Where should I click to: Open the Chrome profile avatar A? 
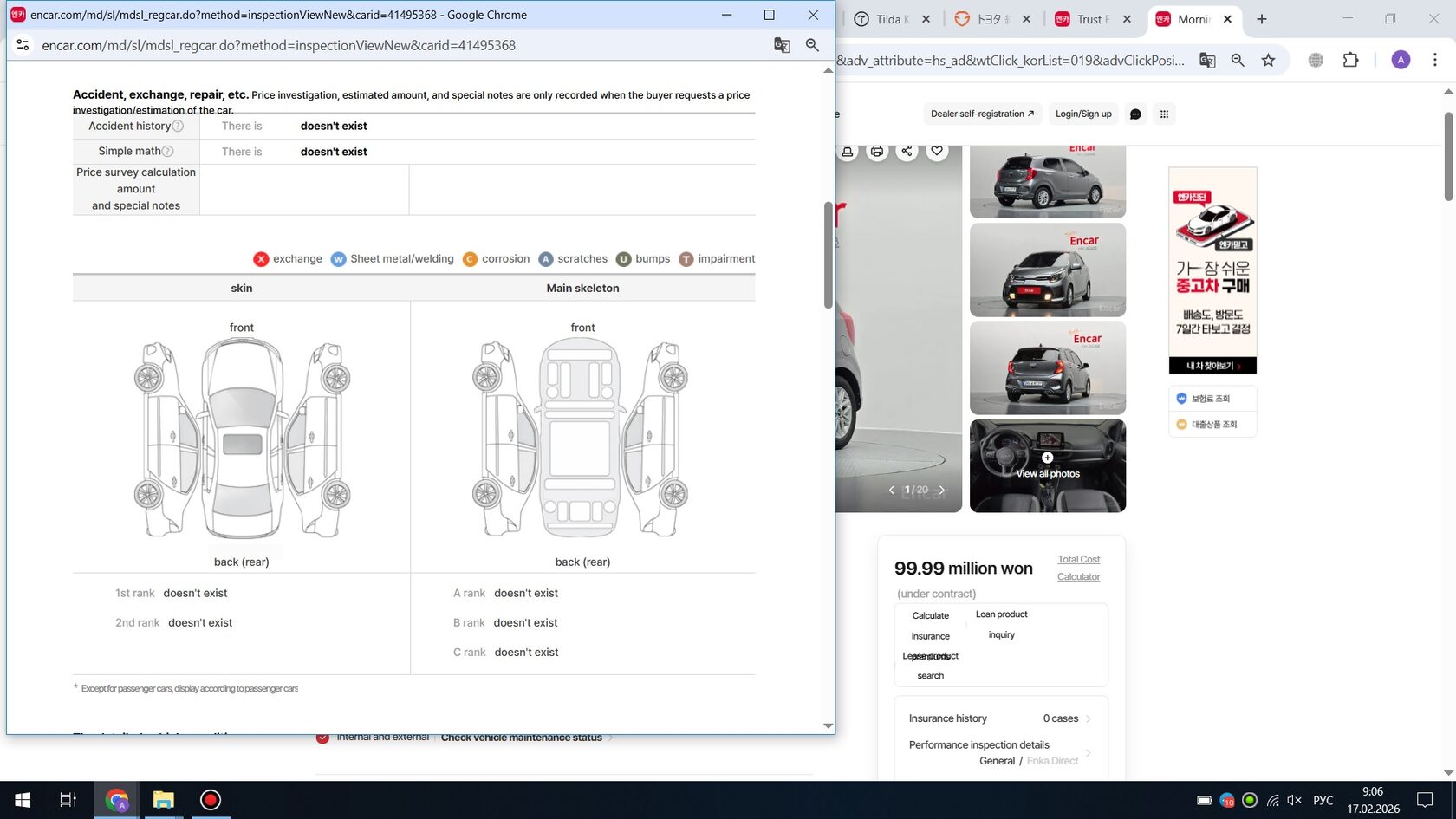(1401, 60)
